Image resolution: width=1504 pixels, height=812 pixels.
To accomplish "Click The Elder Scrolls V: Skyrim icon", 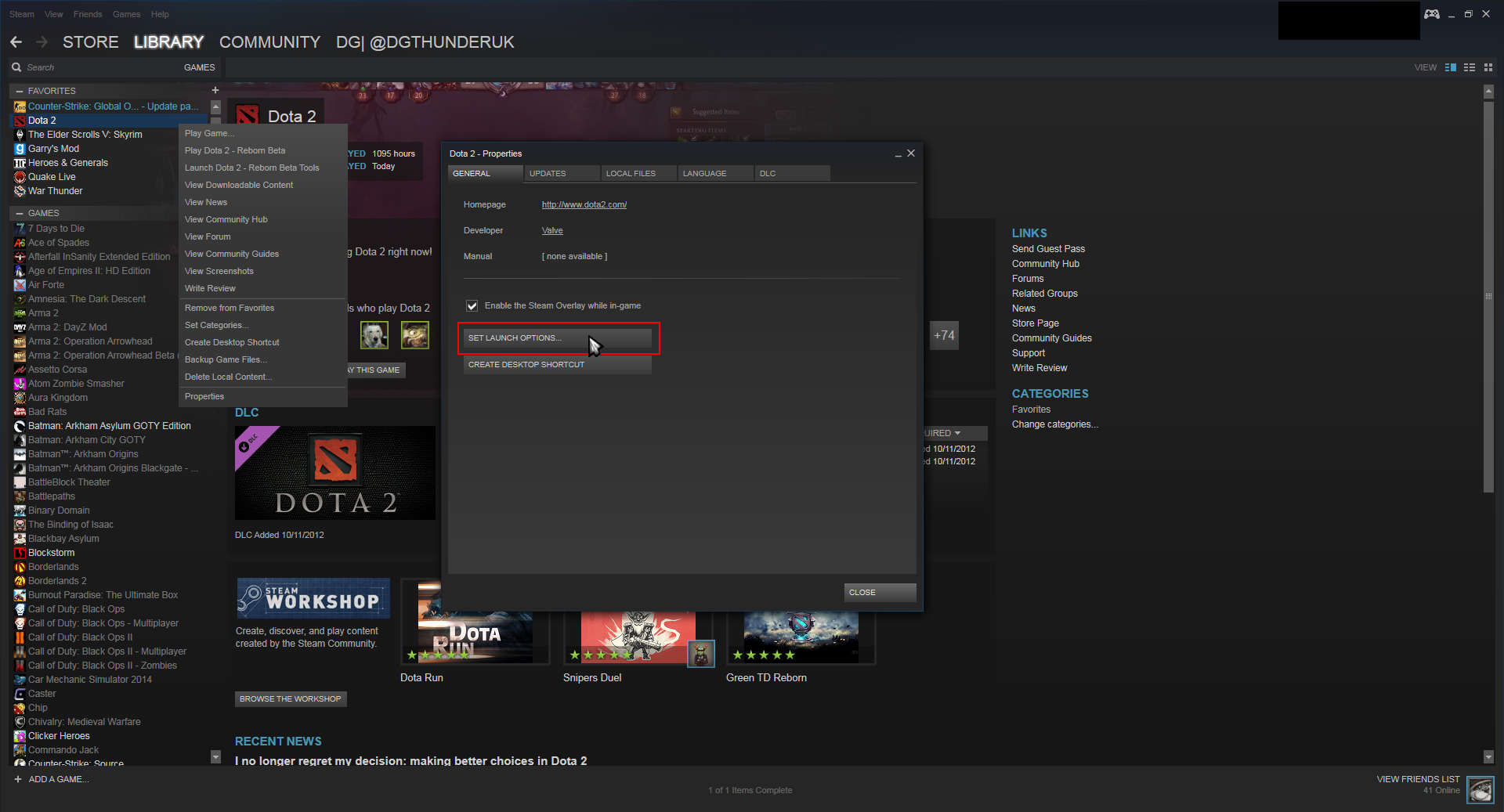I will (x=20, y=135).
